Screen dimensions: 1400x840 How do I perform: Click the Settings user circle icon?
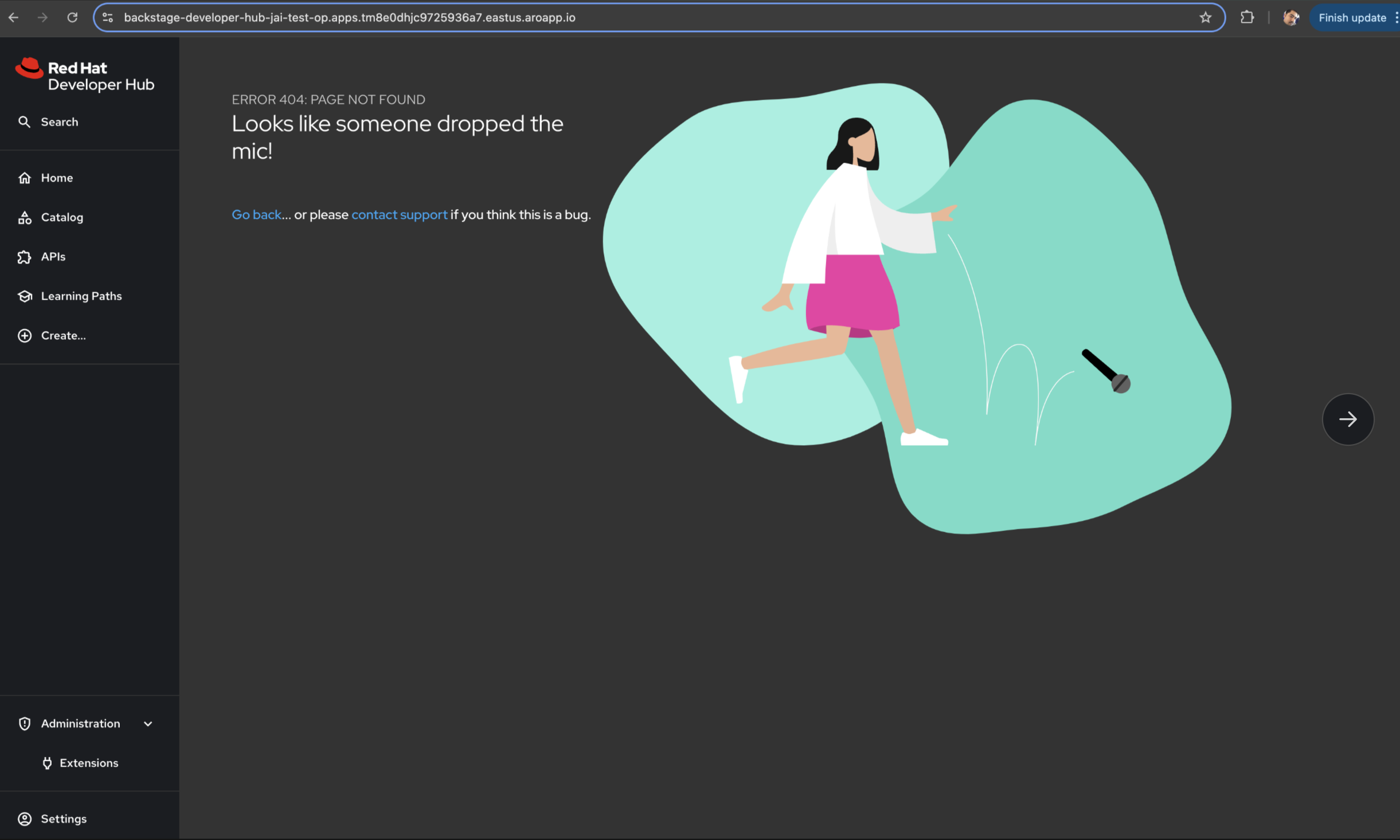coord(25,819)
